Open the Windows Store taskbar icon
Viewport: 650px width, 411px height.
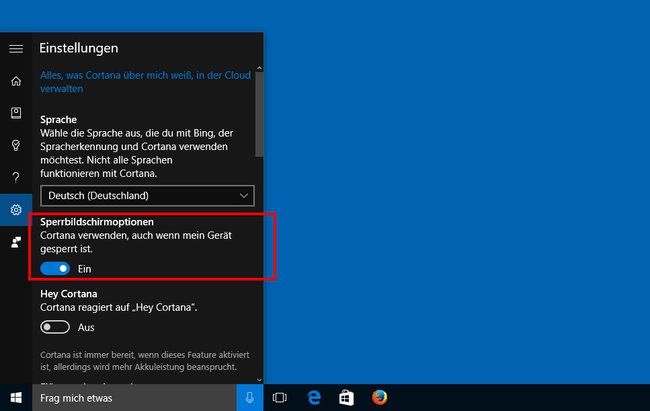tap(347, 398)
